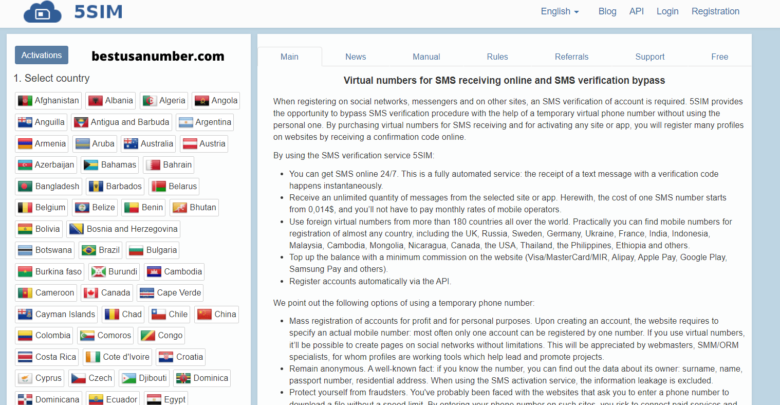The image size is (780, 405).
Task: Select the Bangladesh flag icon
Action: 25,186
